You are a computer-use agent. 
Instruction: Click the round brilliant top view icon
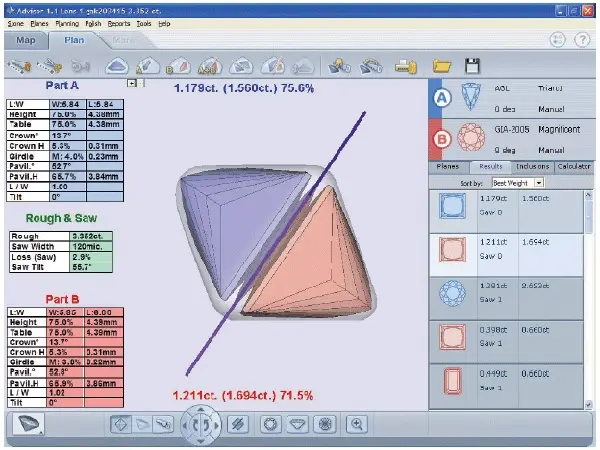click(x=324, y=424)
